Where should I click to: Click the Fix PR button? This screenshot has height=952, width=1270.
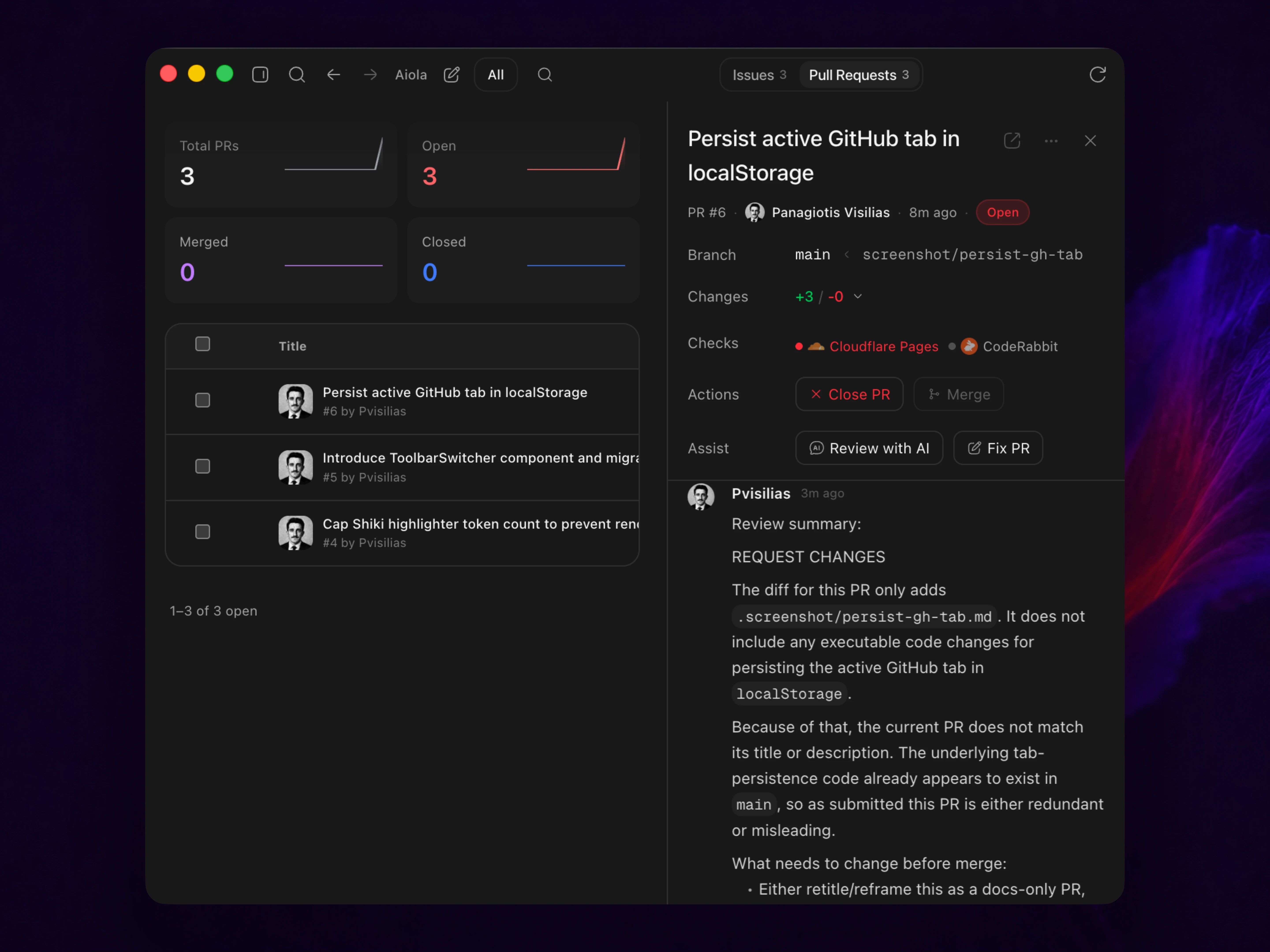(998, 448)
